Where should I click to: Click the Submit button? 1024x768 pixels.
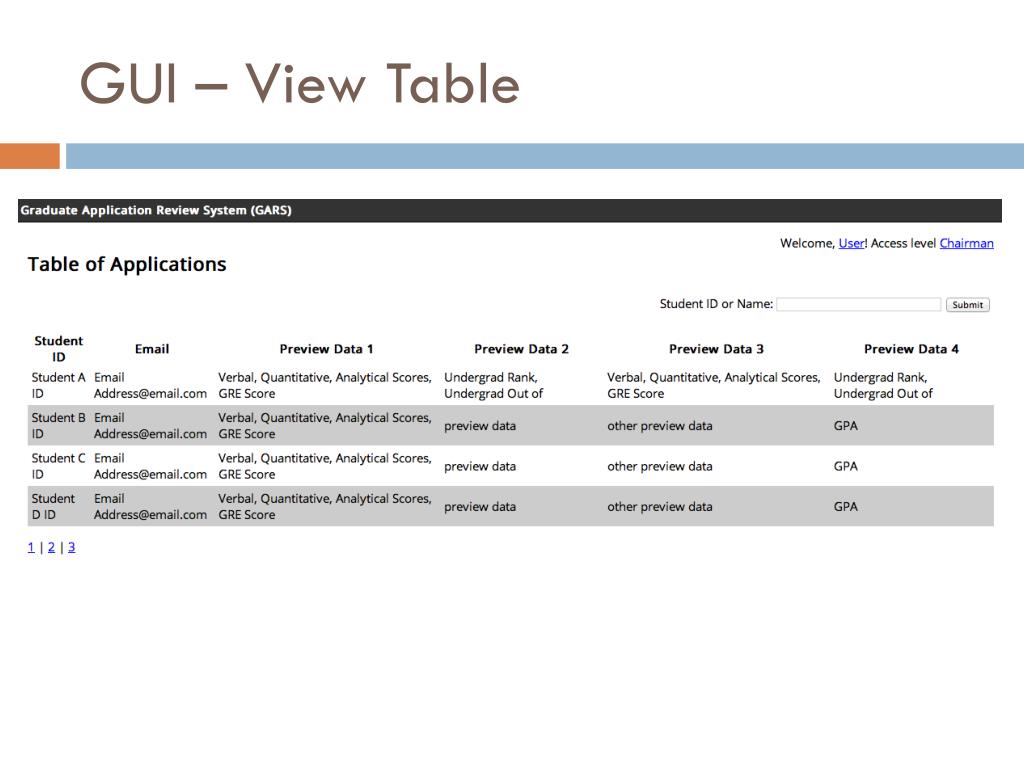pyautogui.click(x=967, y=304)
